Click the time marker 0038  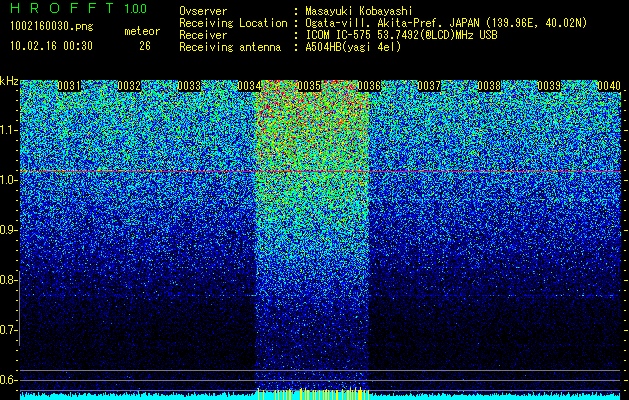tap(489, 86)
